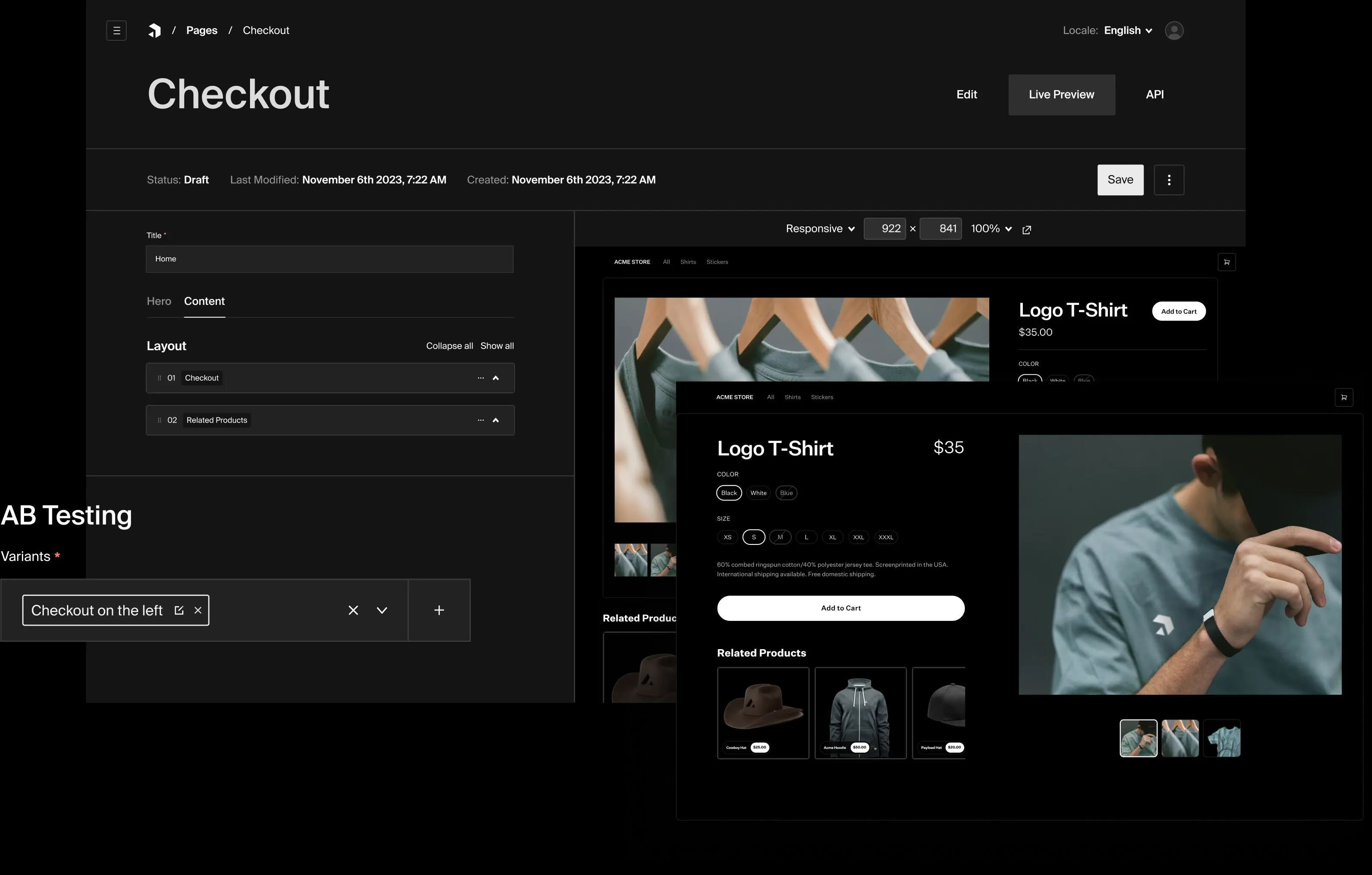Remove the 'Checkout on the left' chip
The width and height of the screenshot is (1372, 875).
click(x=198, y=610)
